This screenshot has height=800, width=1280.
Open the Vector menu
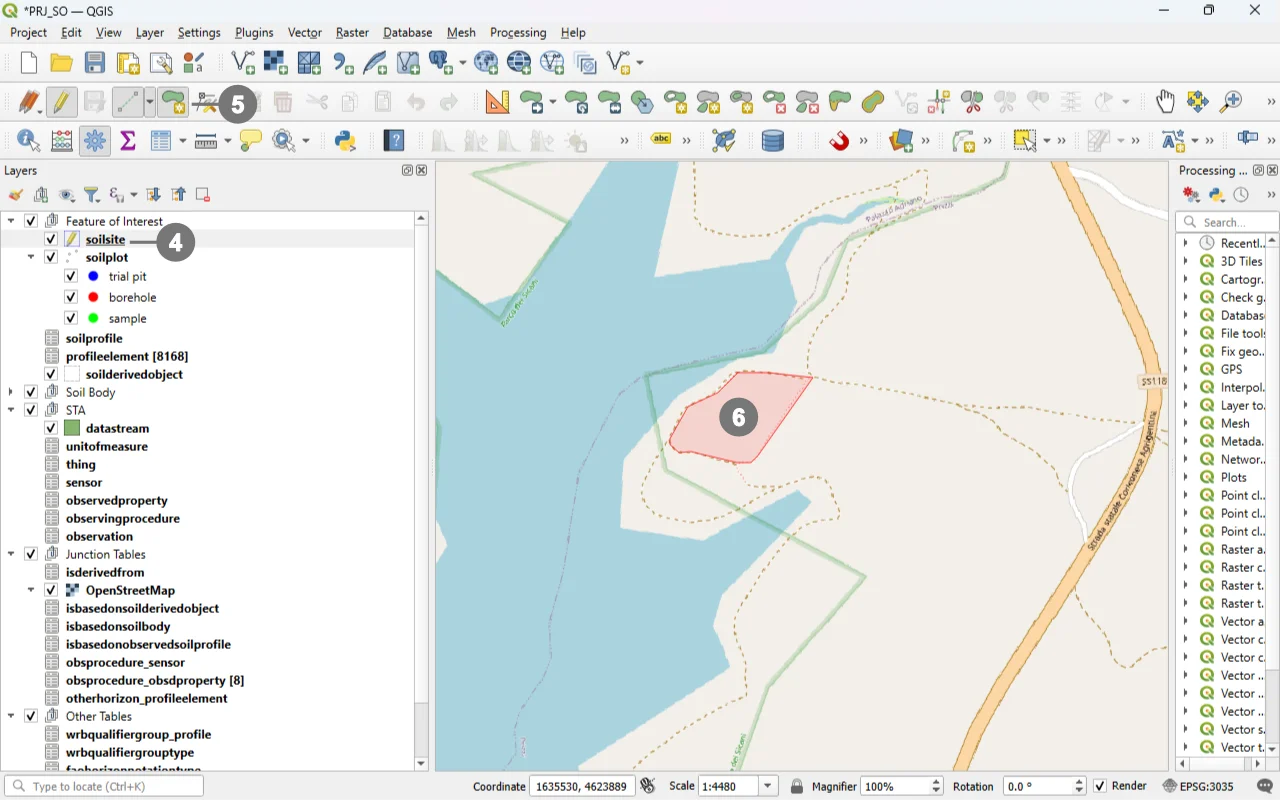point(304,33)
